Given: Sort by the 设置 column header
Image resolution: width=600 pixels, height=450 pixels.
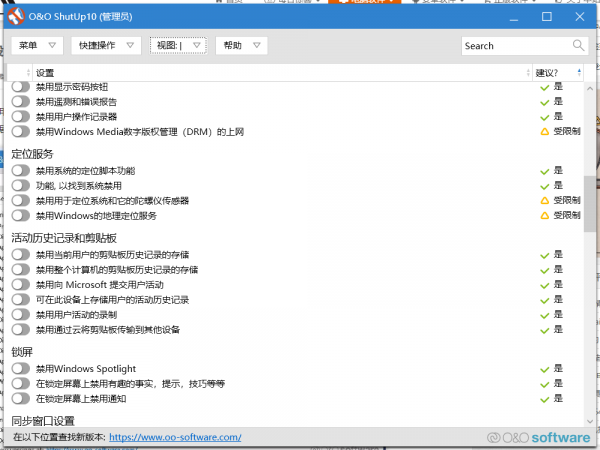Looking at the screenshot, I should pos(282,73).
